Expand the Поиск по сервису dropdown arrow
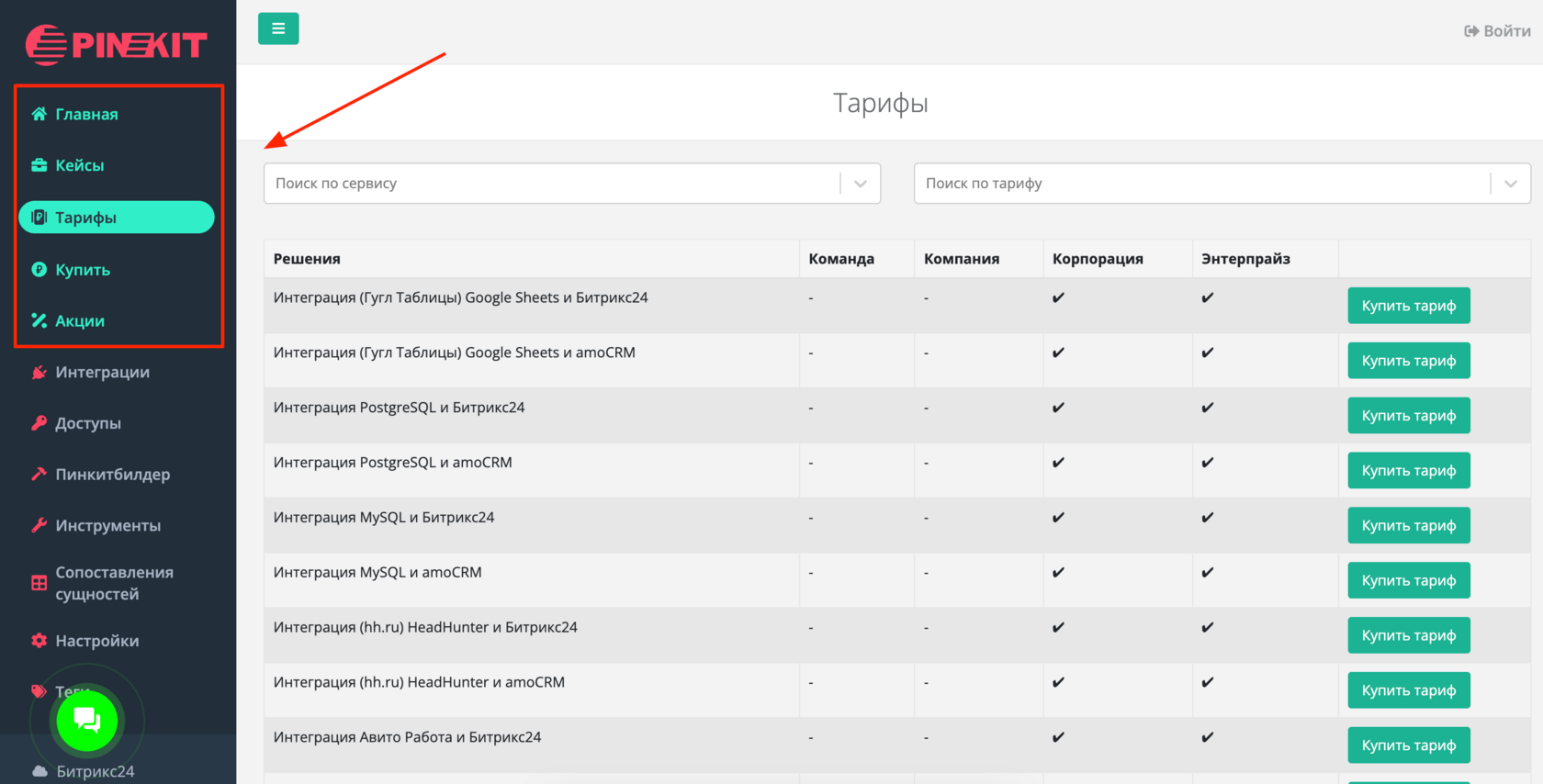 pos(861,184)
